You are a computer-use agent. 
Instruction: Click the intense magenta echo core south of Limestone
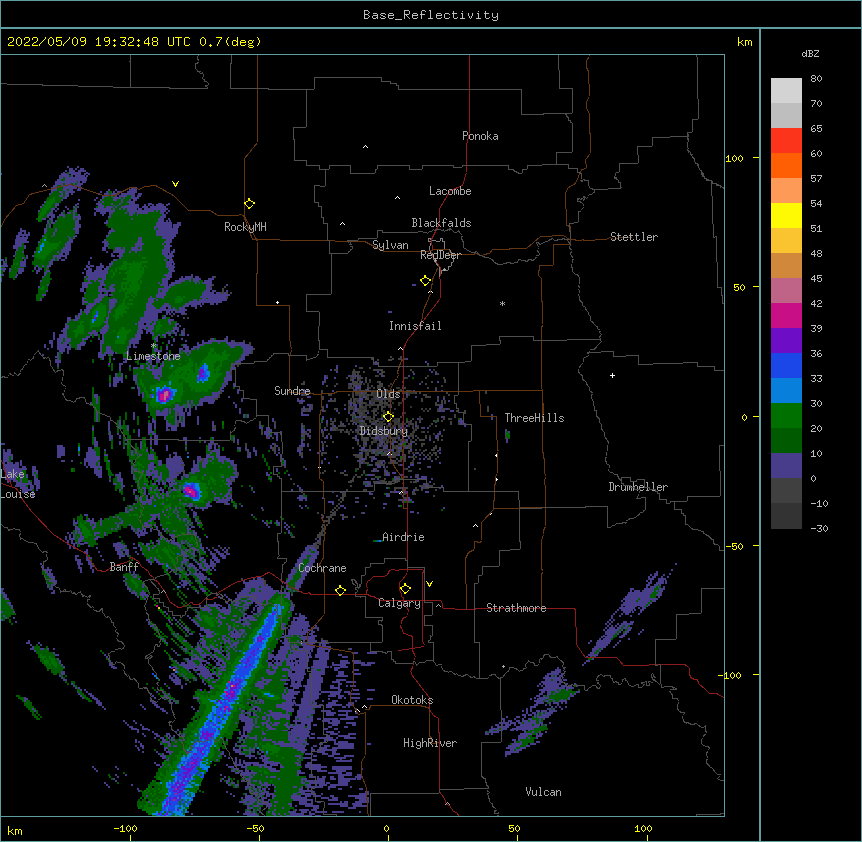[x=164, y=394]
